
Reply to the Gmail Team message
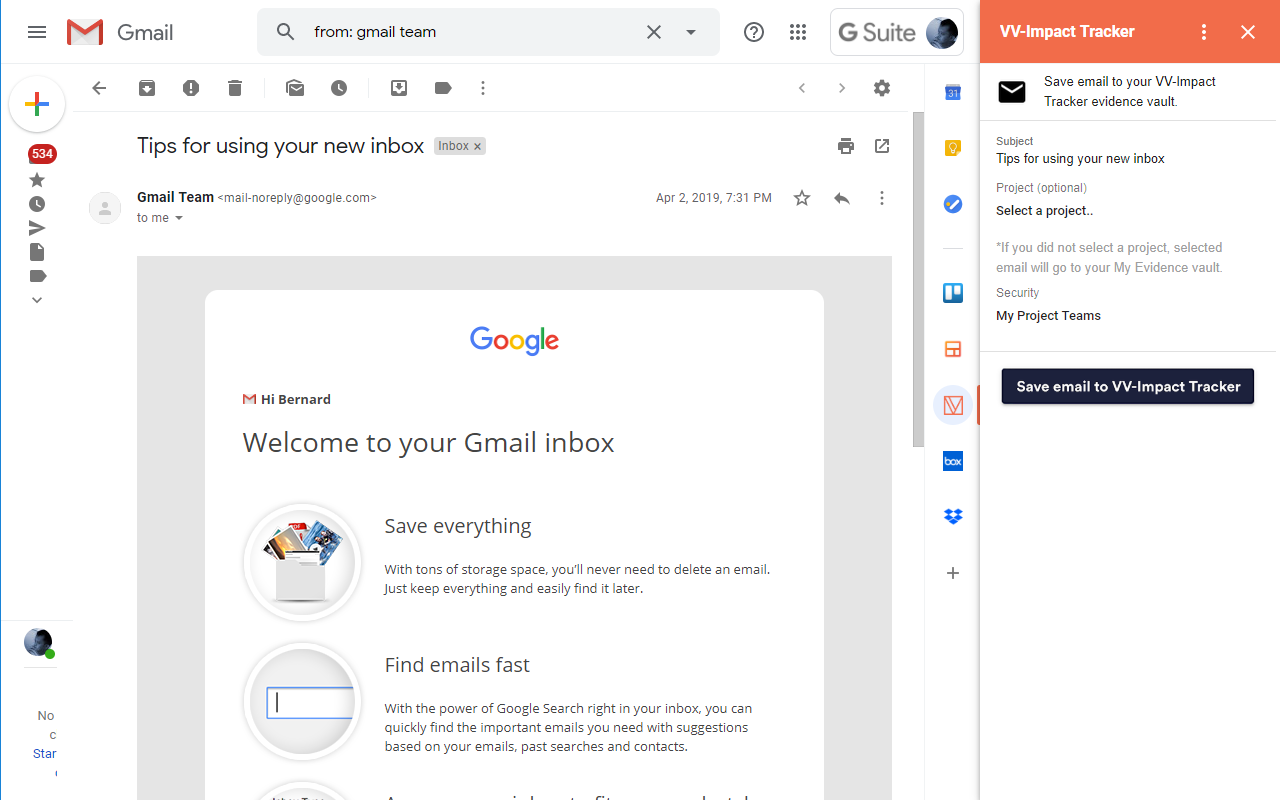tap(842, 198)
